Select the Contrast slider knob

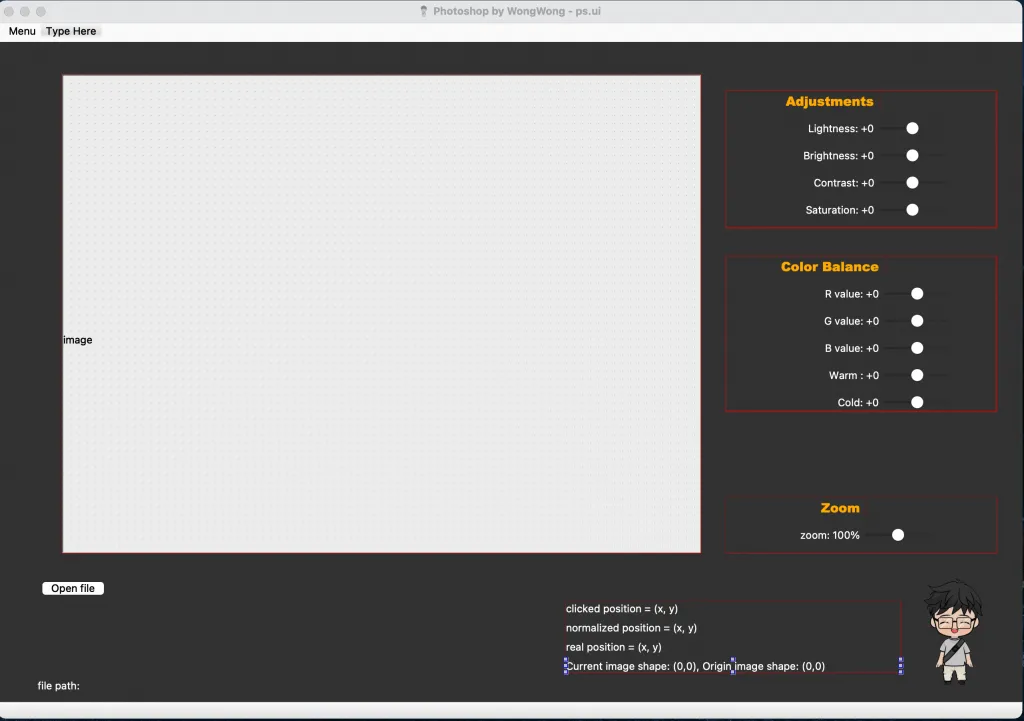912,182
